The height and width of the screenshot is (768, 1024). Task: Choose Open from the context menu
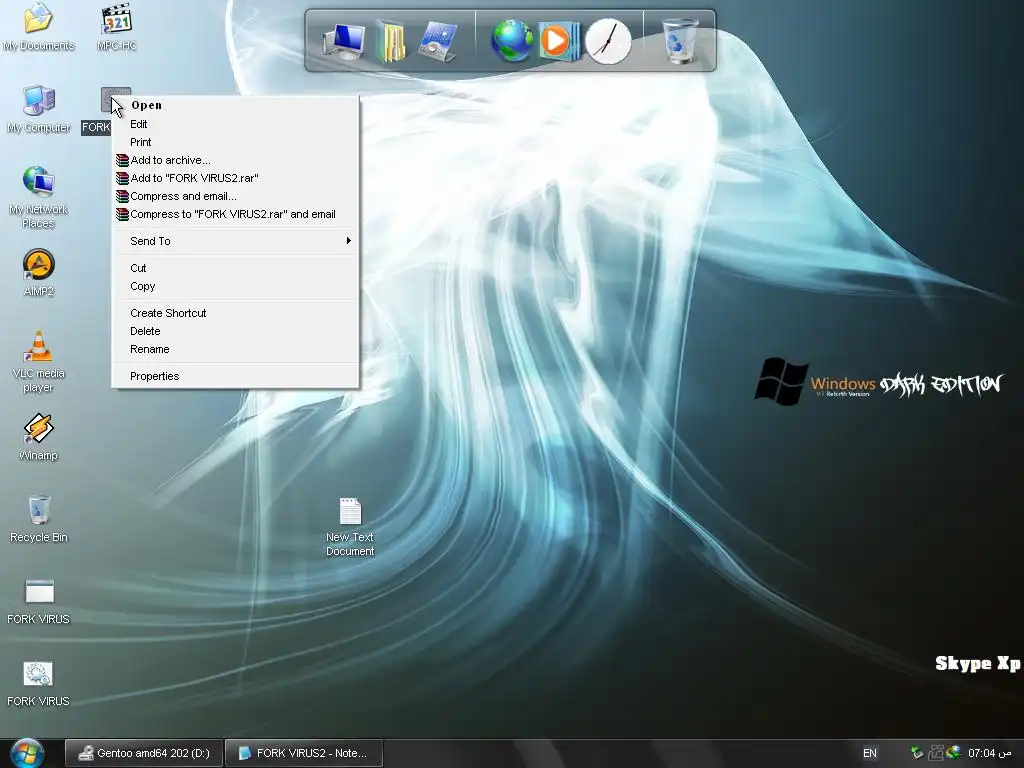click(235, 105)
